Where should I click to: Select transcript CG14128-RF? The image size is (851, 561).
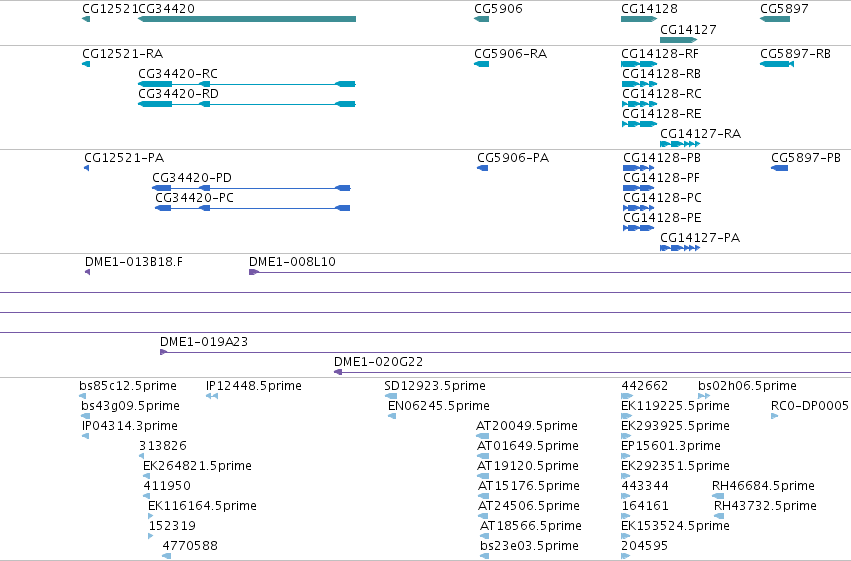coord(639,64)
